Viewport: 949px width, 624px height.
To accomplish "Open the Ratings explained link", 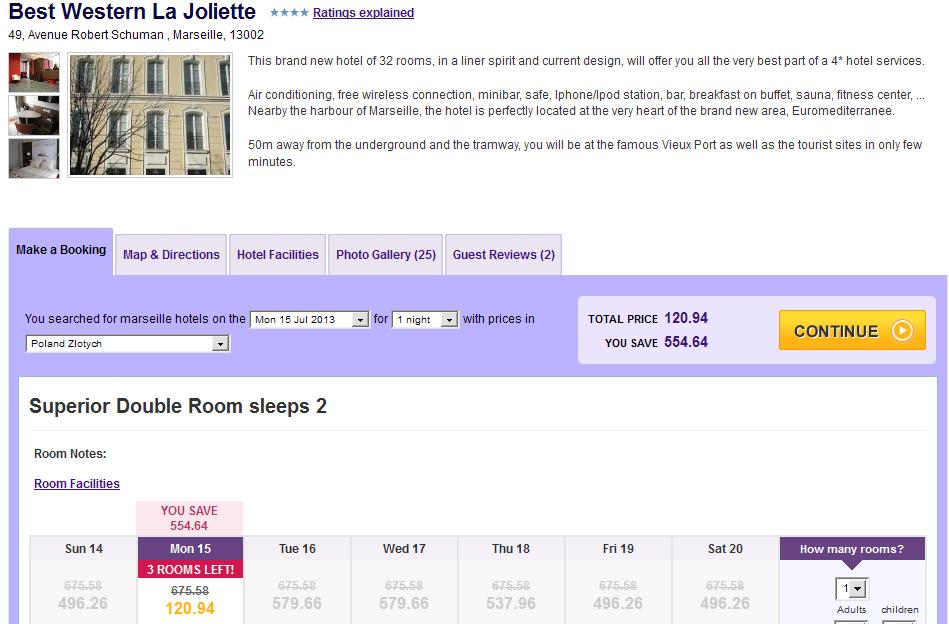I will 363,13.
